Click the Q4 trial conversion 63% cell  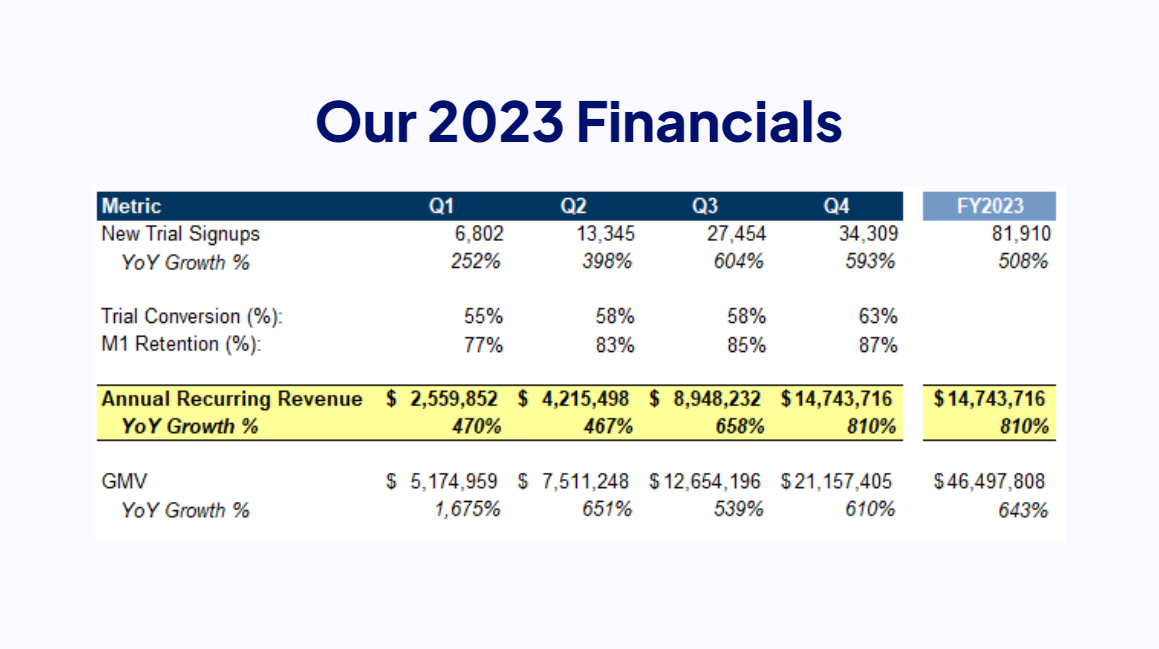tap(880, 316)
